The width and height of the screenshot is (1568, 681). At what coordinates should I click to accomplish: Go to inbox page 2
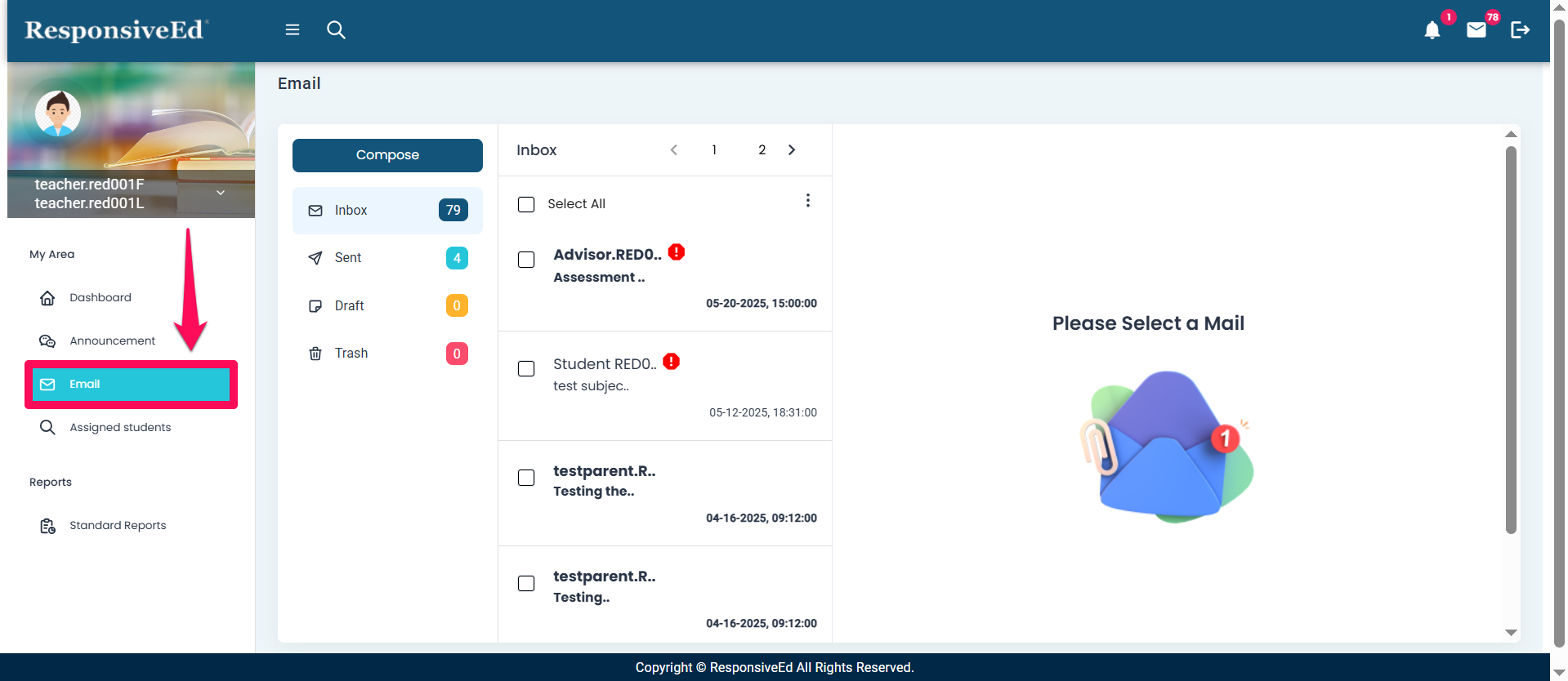(762, 150)
